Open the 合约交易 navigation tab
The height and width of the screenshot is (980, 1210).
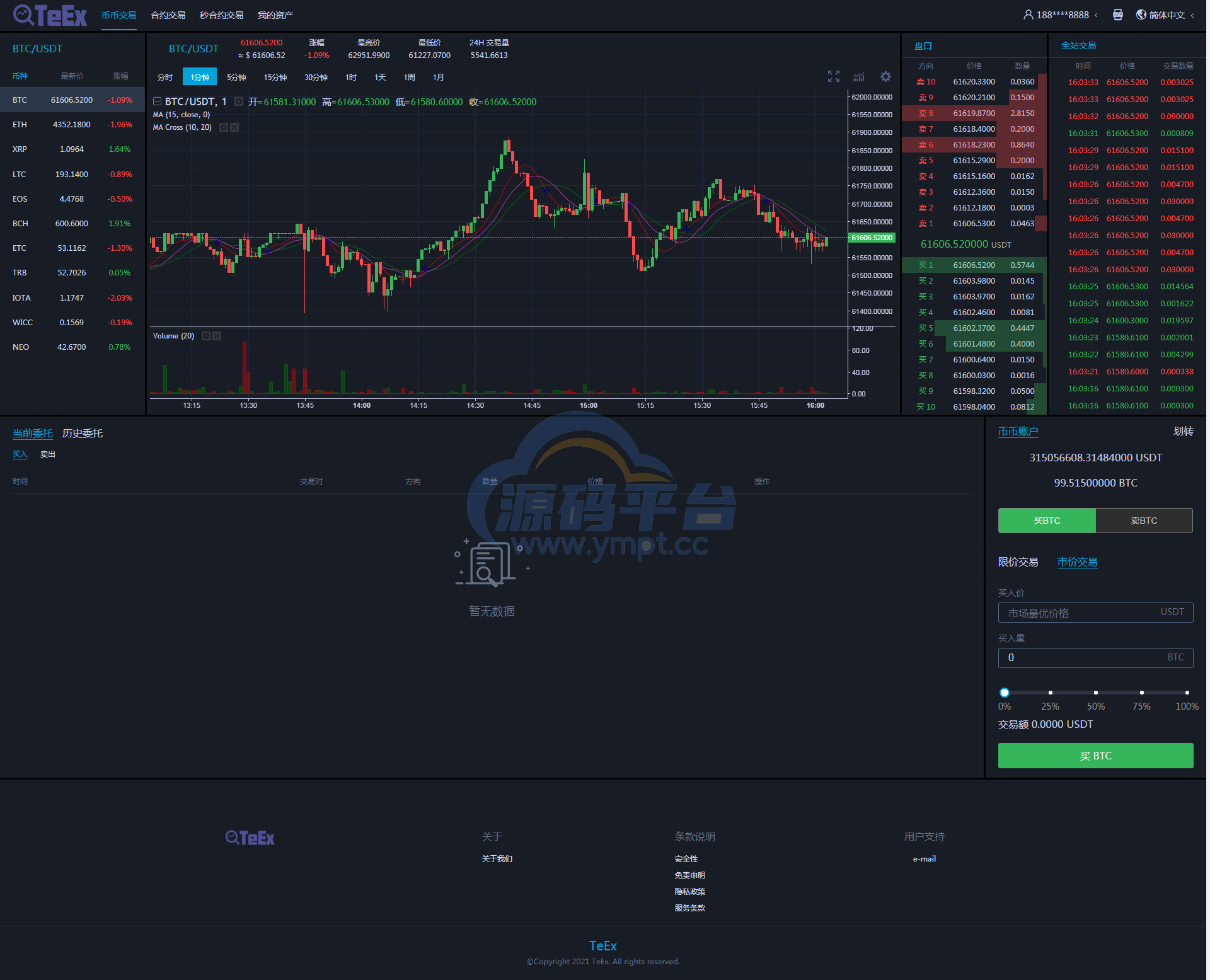168,15
